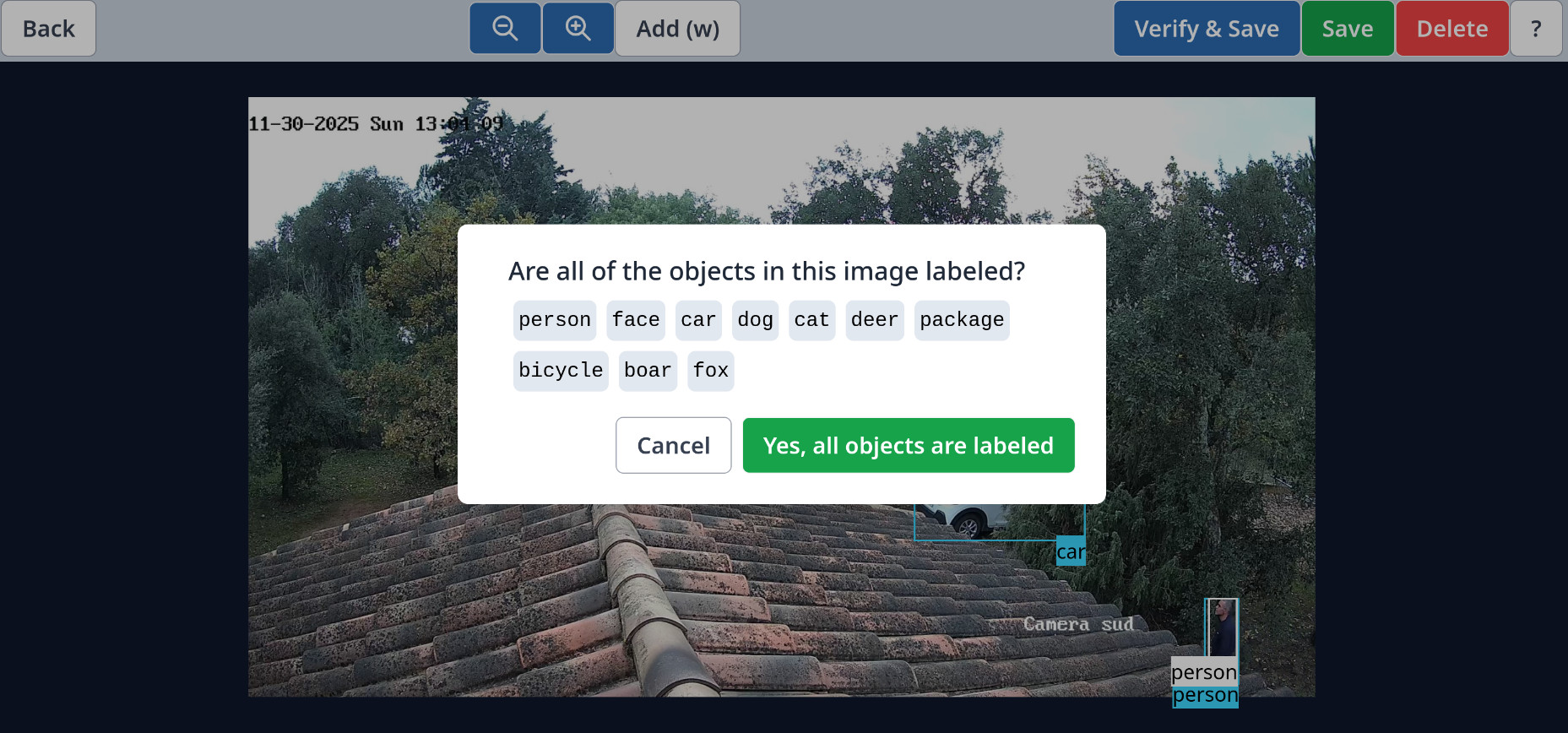Confirm Yes, all objects are labeled
Viewport: 1568px width, 733px height.
click(x=908, y=445)
